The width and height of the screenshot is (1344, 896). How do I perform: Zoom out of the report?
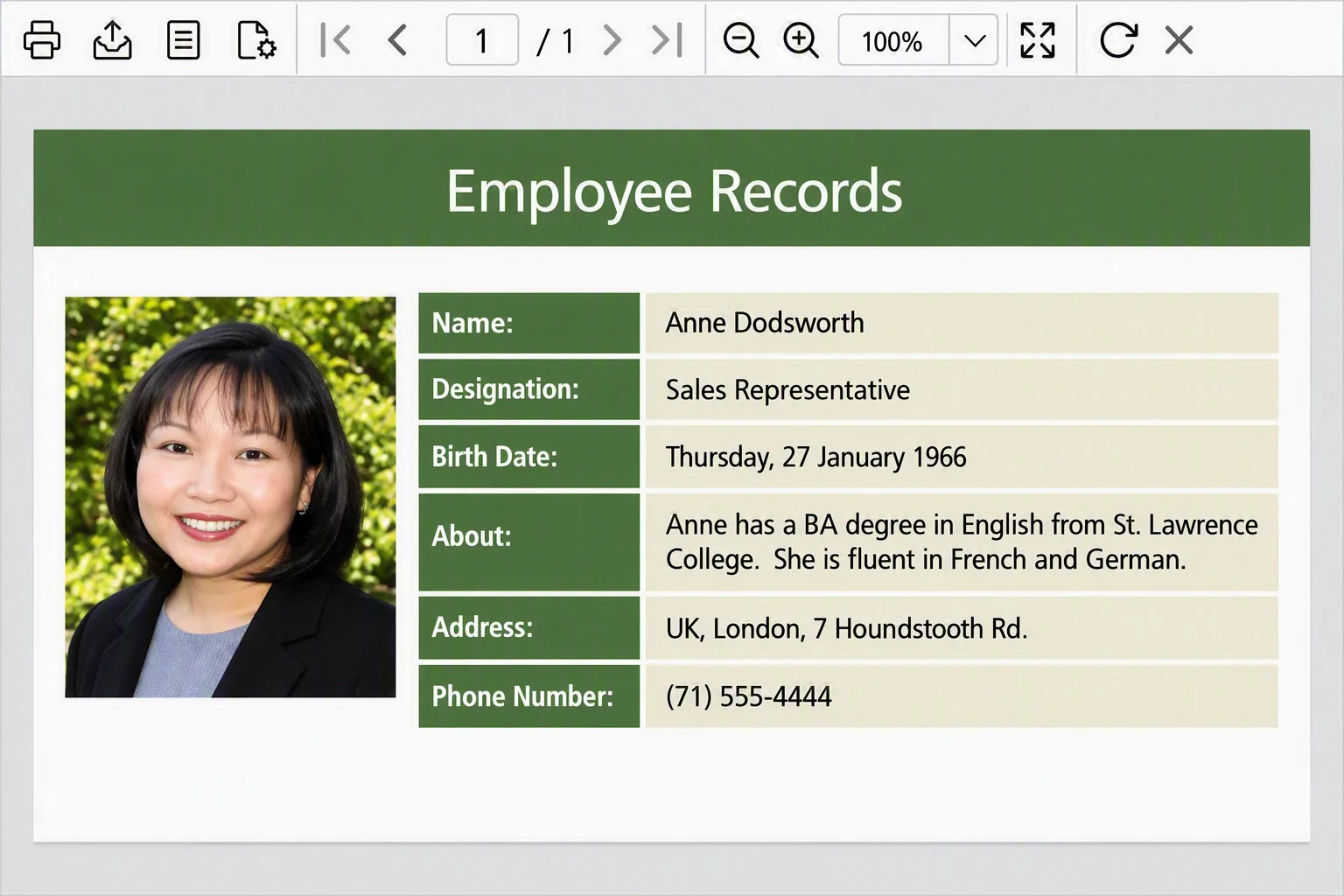pyautogui.click(x=741, y=40)
